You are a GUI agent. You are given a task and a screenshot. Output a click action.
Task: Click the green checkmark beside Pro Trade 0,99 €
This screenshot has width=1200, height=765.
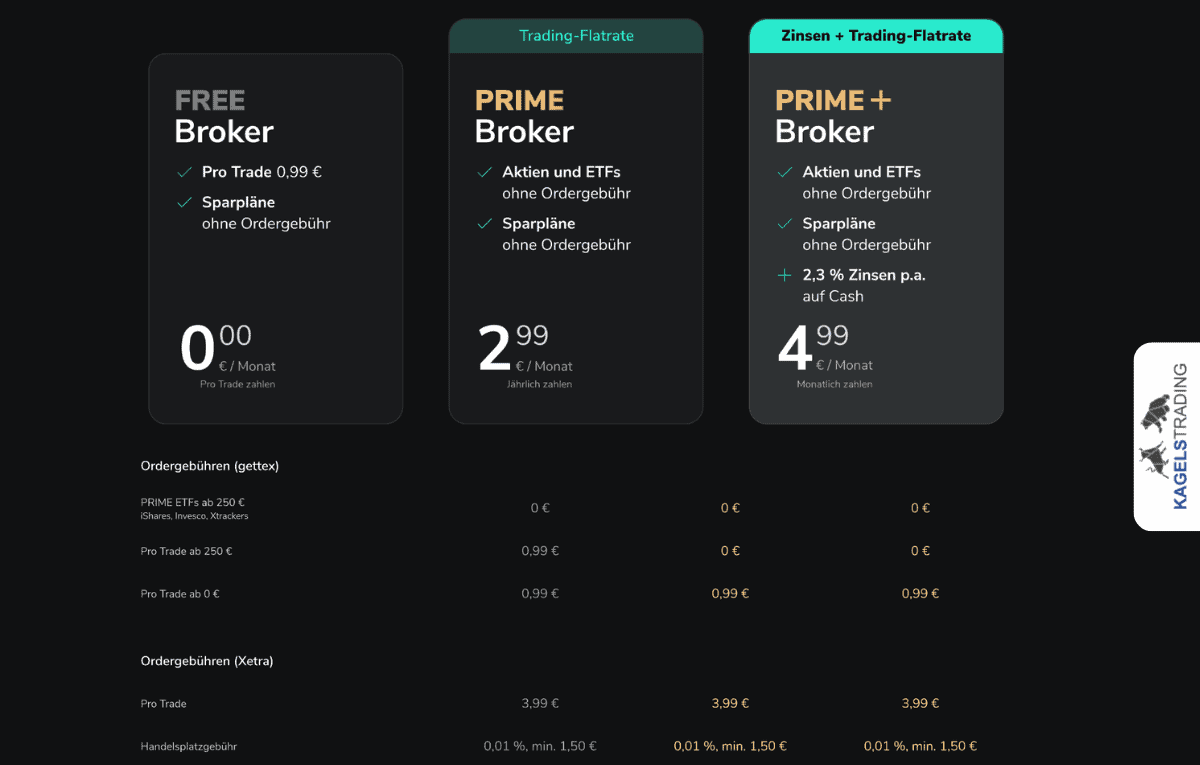184,171
